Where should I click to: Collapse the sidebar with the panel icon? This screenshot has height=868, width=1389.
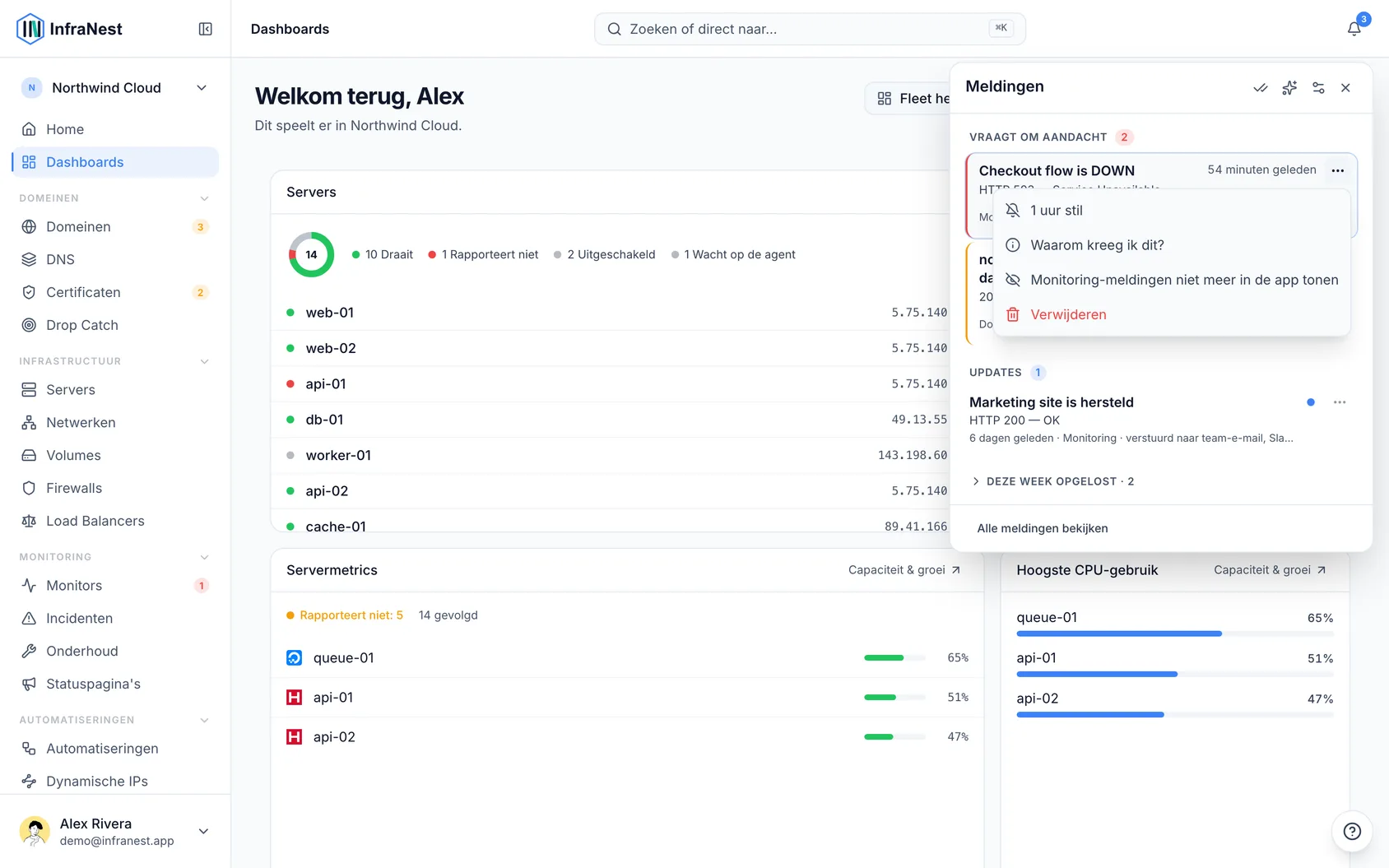206,29
